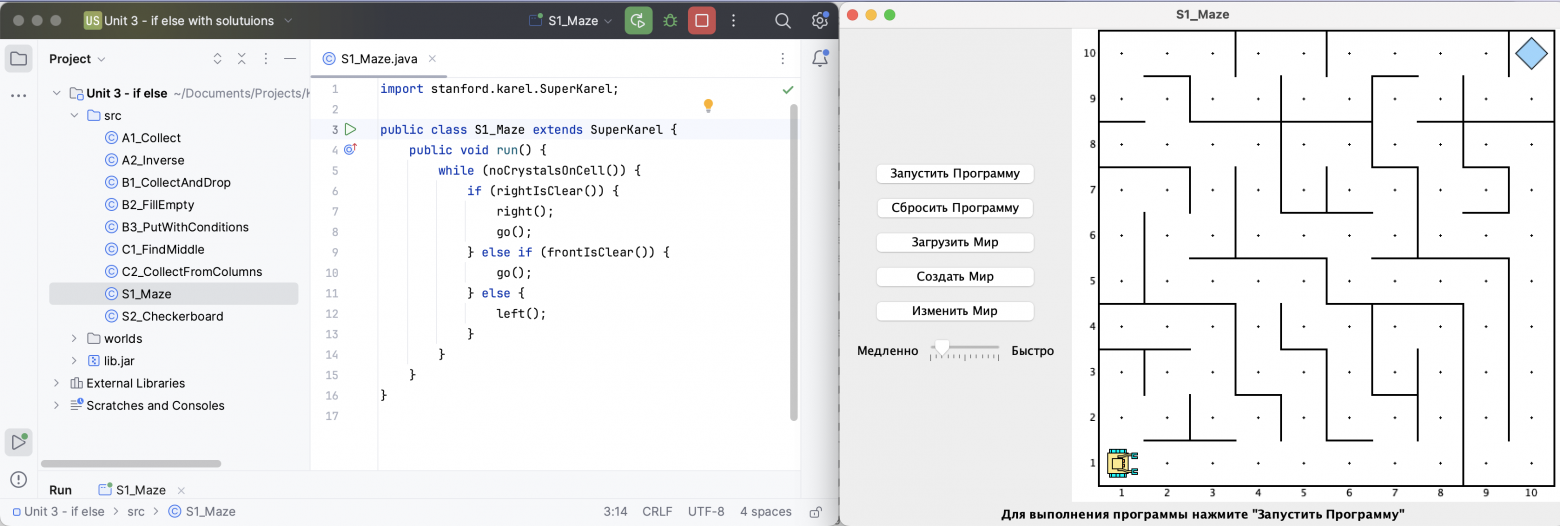Click the Expand Selected icon in Project panel
1560x526 pixels.
218,59
